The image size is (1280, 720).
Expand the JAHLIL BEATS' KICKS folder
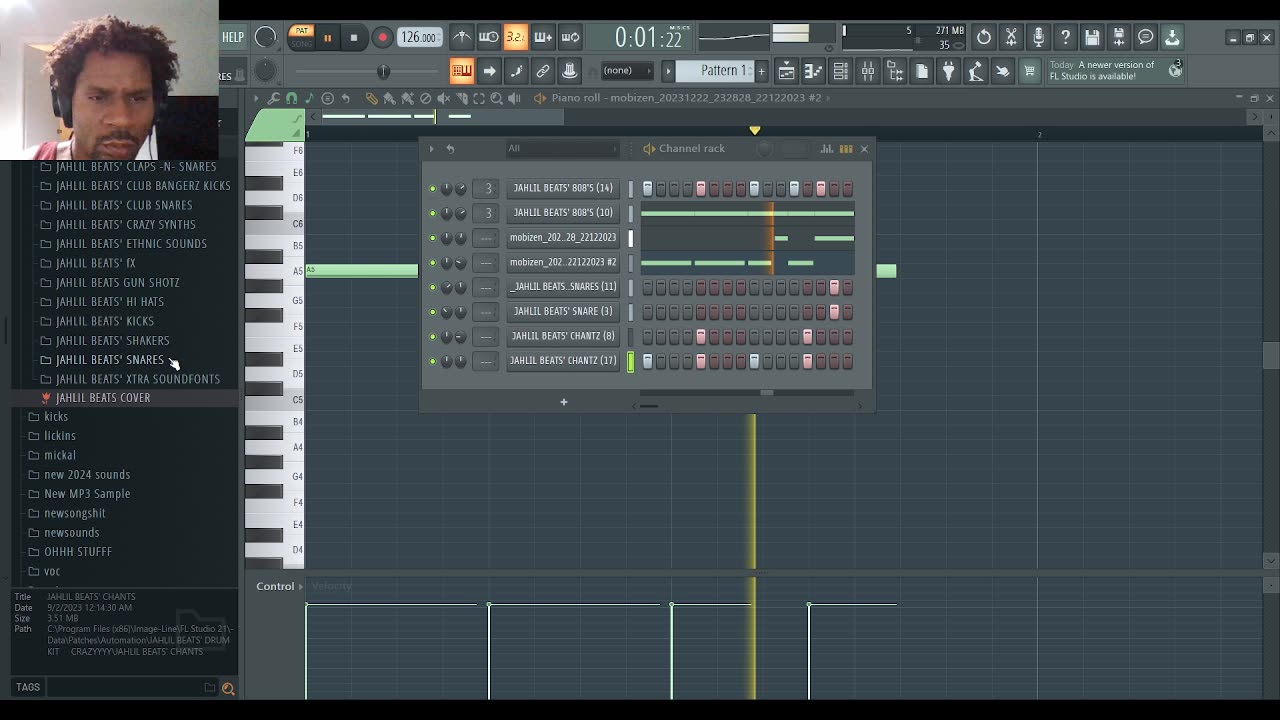(x=105, y=321)
